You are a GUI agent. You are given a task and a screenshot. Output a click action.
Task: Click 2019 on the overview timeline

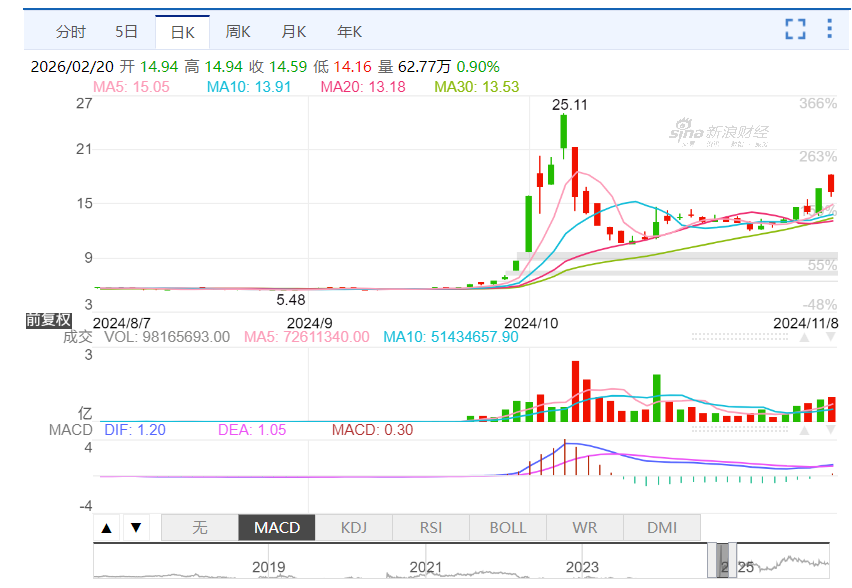pyautogui.click(x=268, y=567)
